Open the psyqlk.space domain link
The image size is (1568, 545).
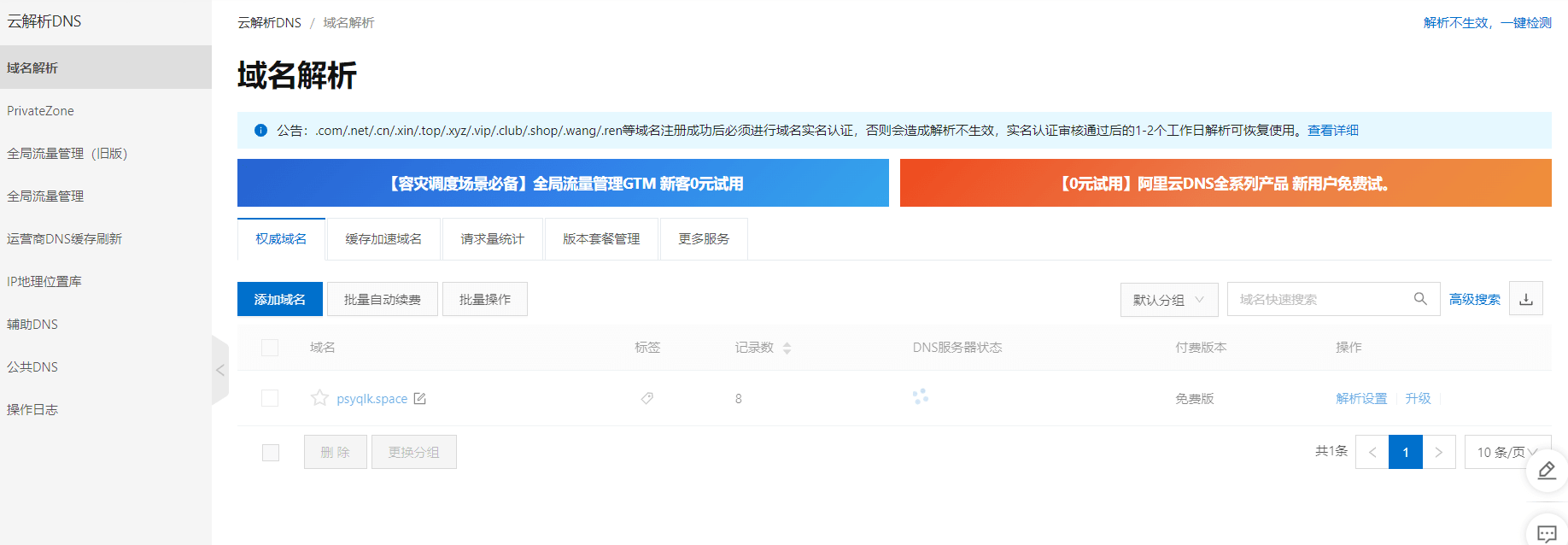[x=372, y=399]
